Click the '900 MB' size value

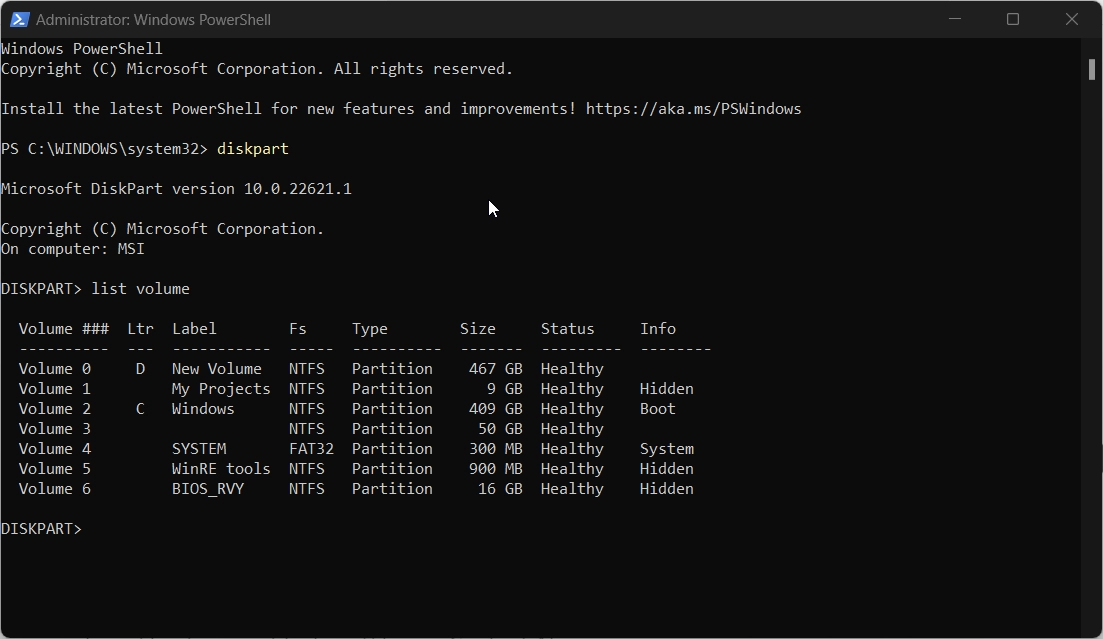(x=496, y=469)
